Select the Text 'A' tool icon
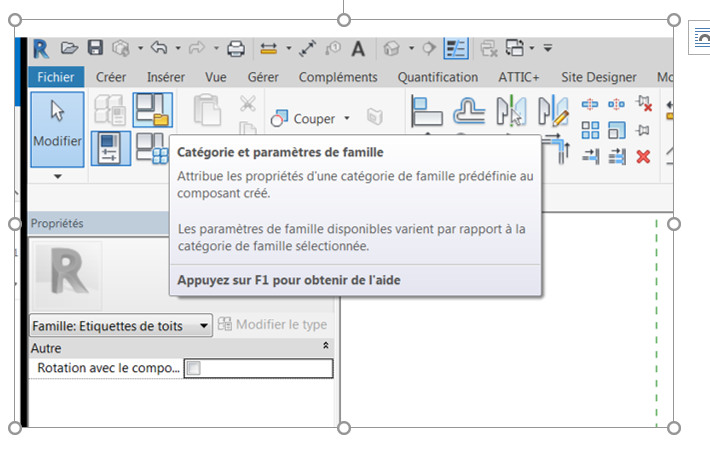The image size is (710, 466). [x=357, y=48]
